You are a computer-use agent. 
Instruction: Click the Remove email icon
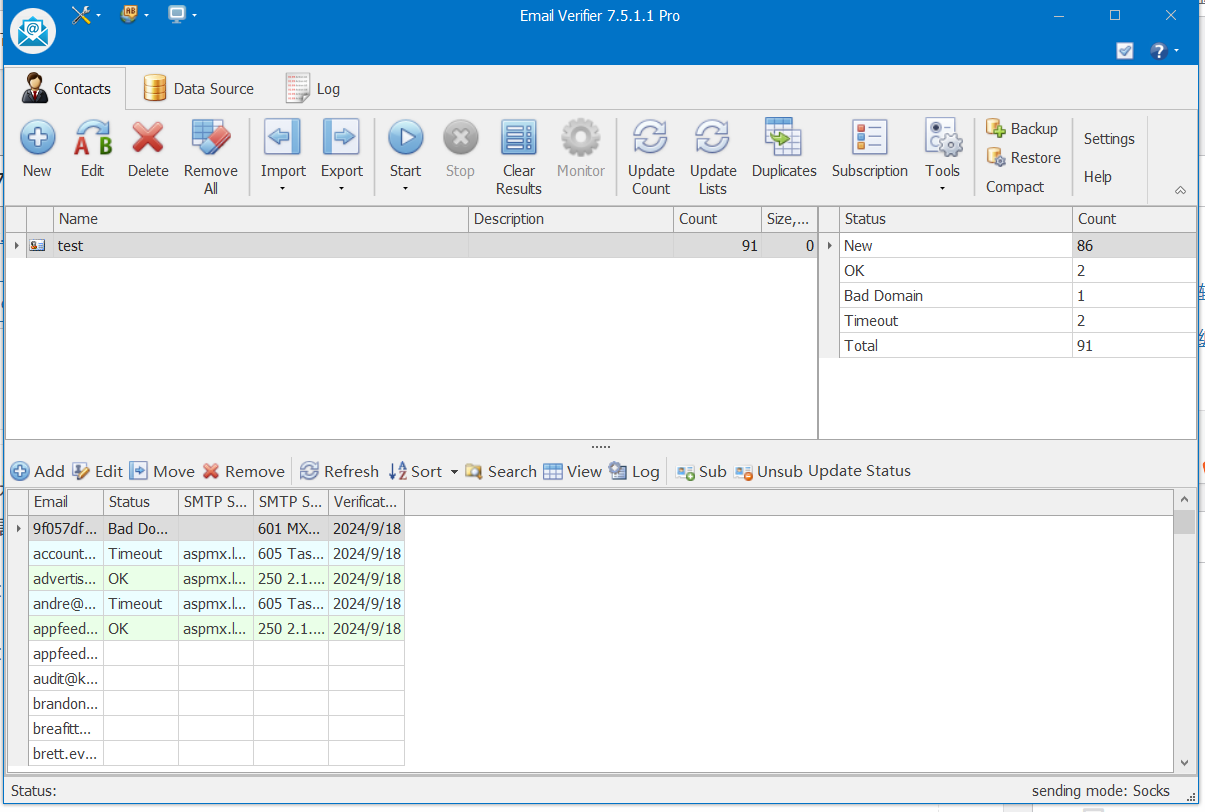[x=211, y=471]
